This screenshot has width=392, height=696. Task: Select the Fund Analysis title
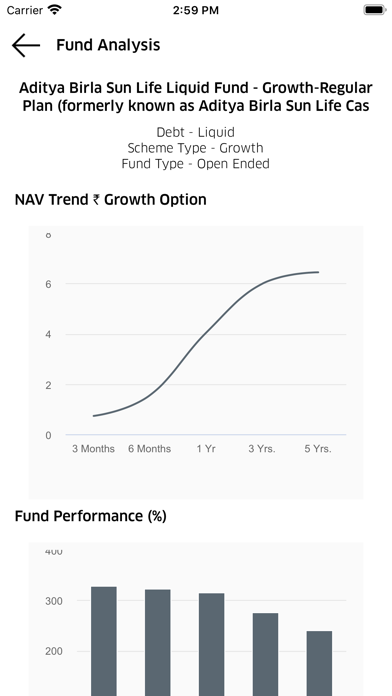[108, 45]
